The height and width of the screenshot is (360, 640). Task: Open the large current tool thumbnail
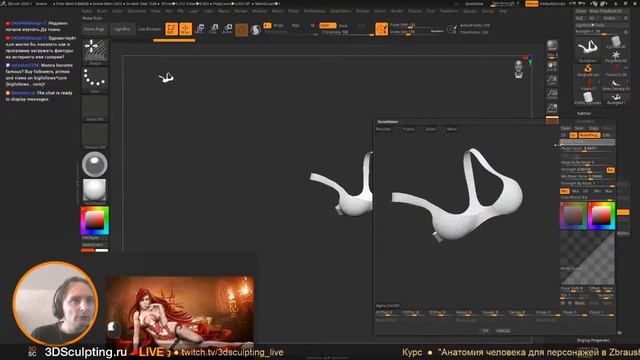(x=588, y=49)
